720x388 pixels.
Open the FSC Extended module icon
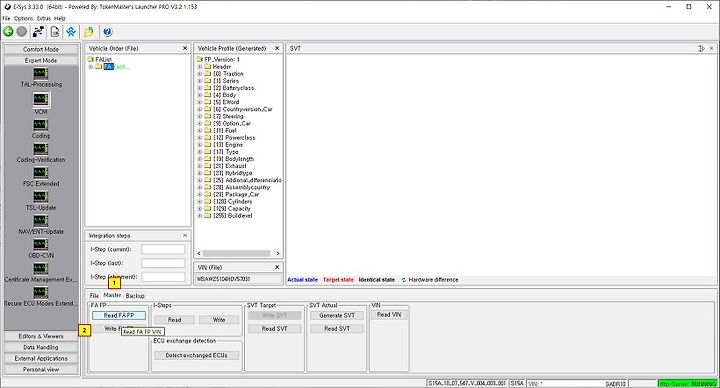[41, 173]
